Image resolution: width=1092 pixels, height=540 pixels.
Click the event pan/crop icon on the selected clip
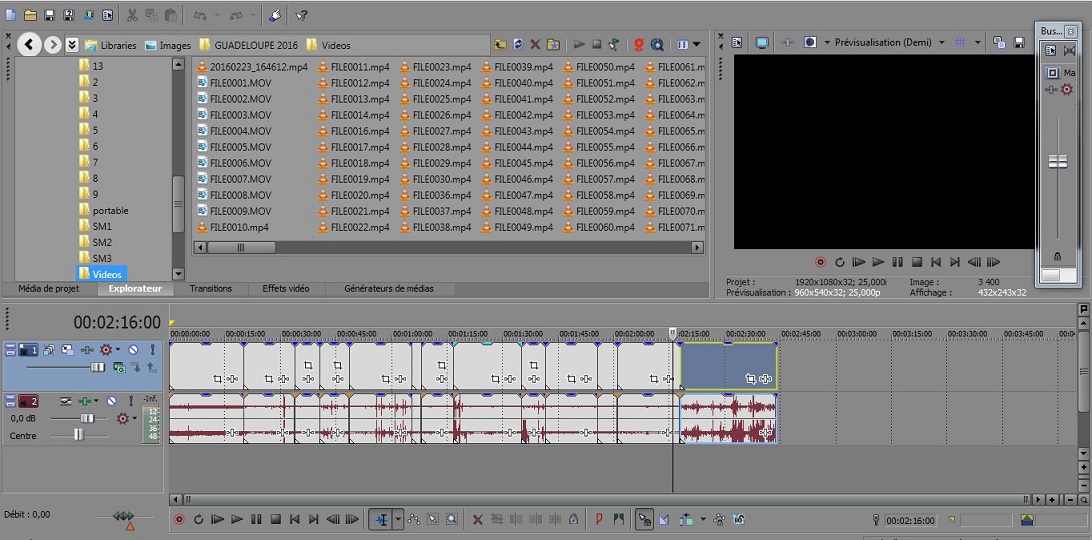pos(750,379)
